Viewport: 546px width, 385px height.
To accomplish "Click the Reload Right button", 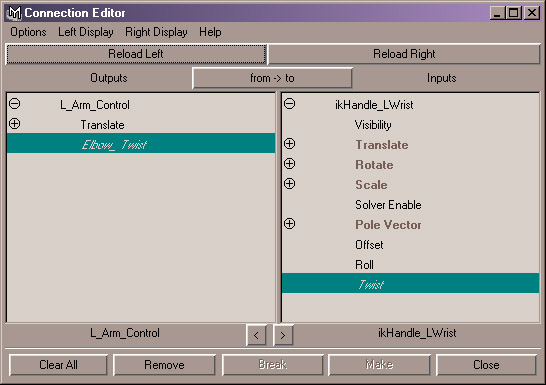I will 404,54.
